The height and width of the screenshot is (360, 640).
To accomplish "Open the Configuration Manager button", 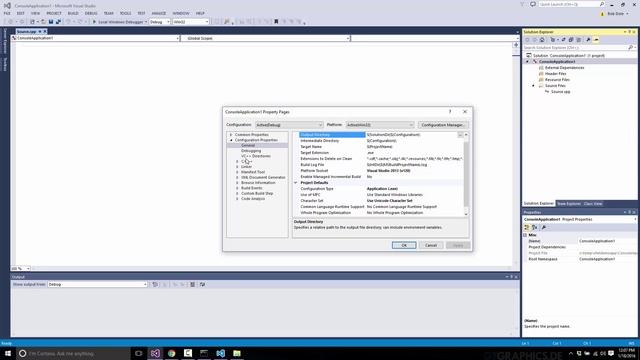I will click(x=442, y=125).
